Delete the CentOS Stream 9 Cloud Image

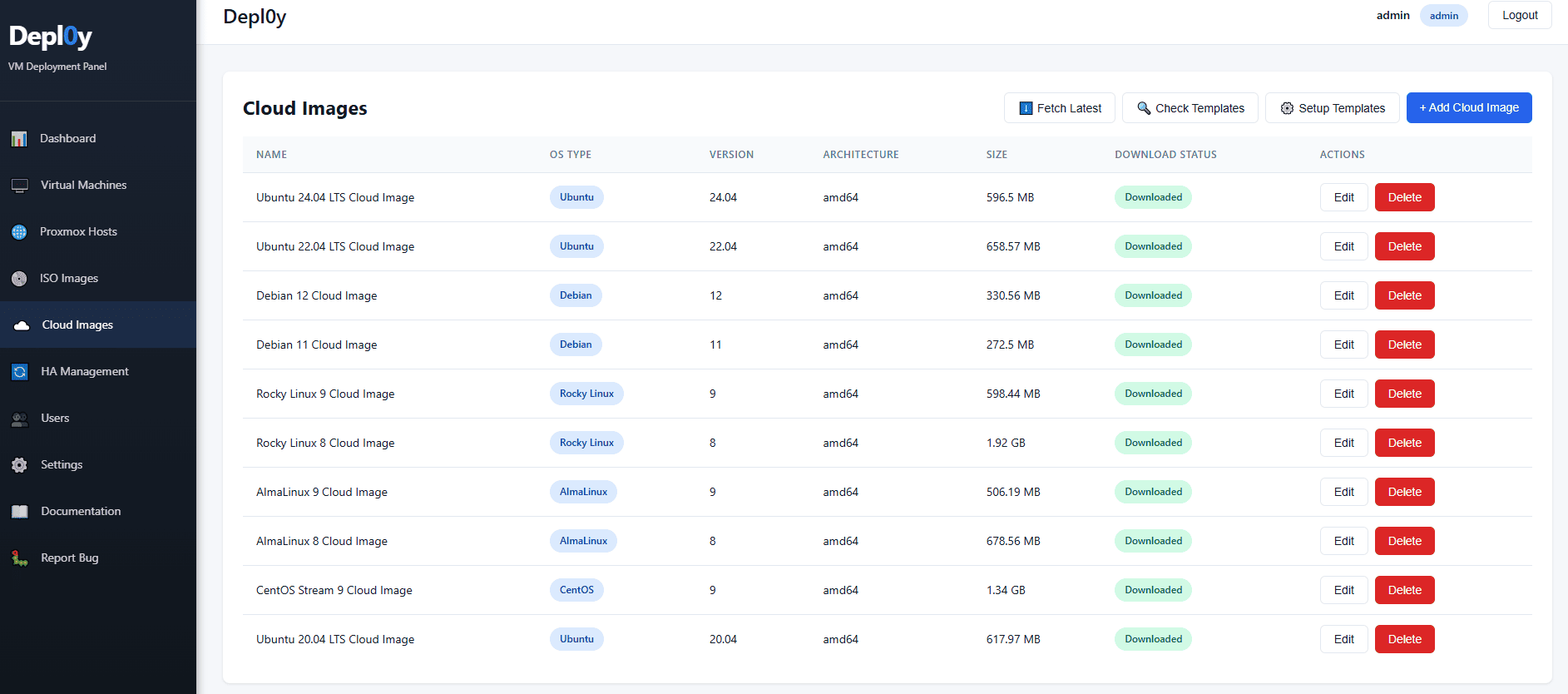(1404, 591)
